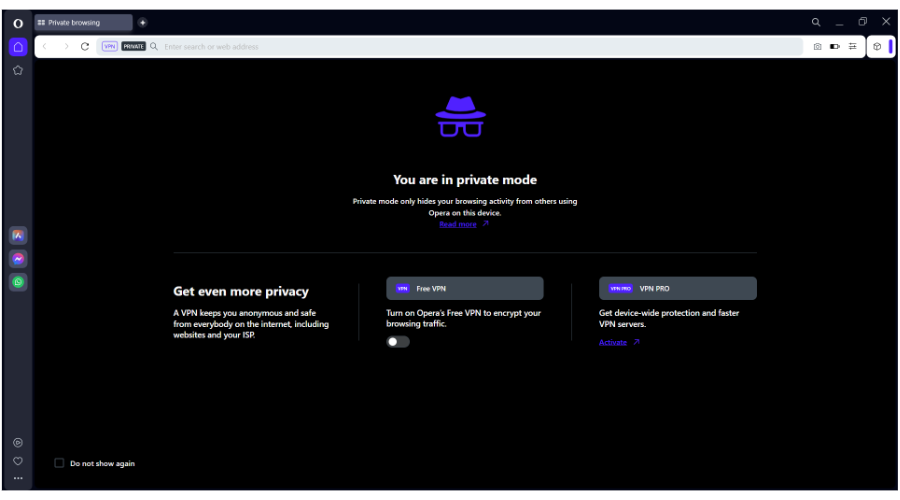Click the Free VPN button
The height and width of the screenshot is (500, 900).
pyautogui.click(x=464, y=288)
